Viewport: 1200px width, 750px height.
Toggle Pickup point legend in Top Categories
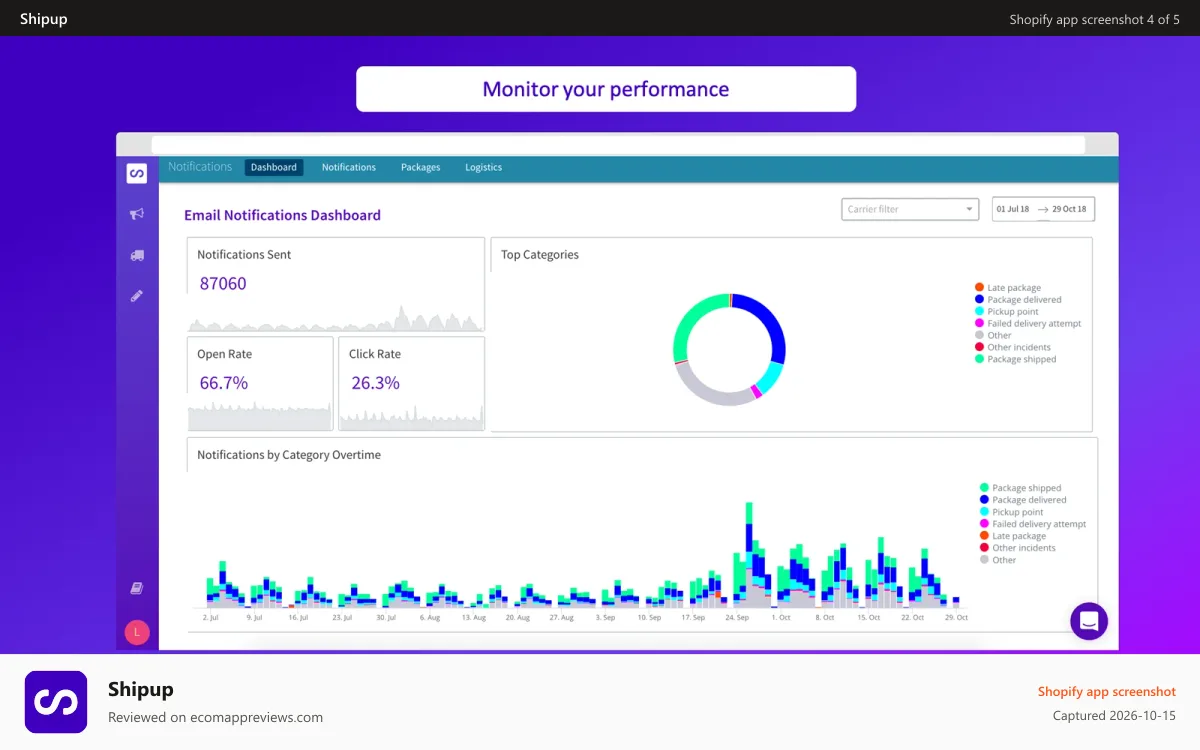[1007, 312]
